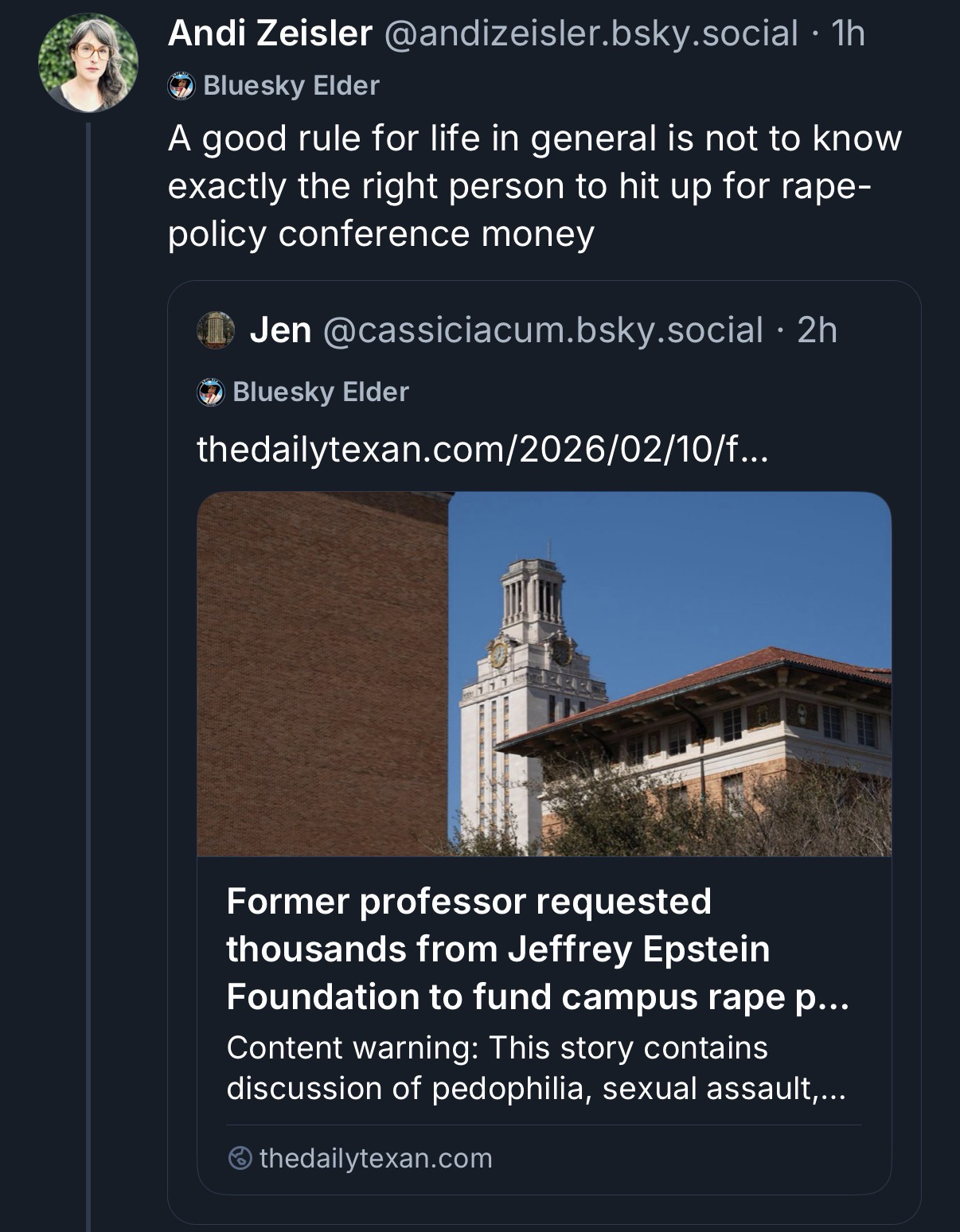Click the @cassiciacum.bsky.social handle

point(543,329)
